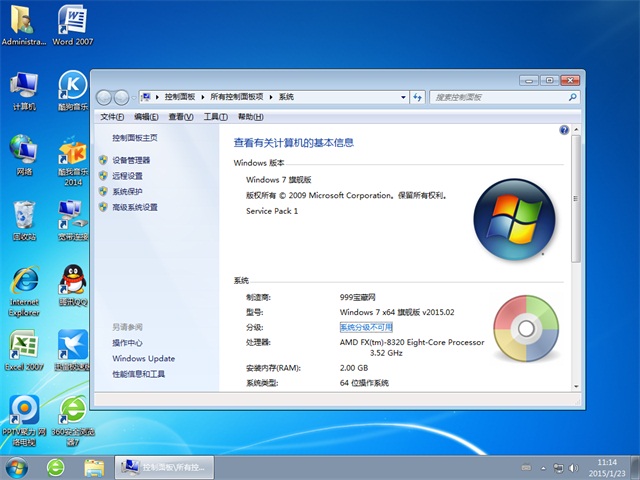
Task: Click the 系统分级不可用 link
Action: tap(366, 327)
